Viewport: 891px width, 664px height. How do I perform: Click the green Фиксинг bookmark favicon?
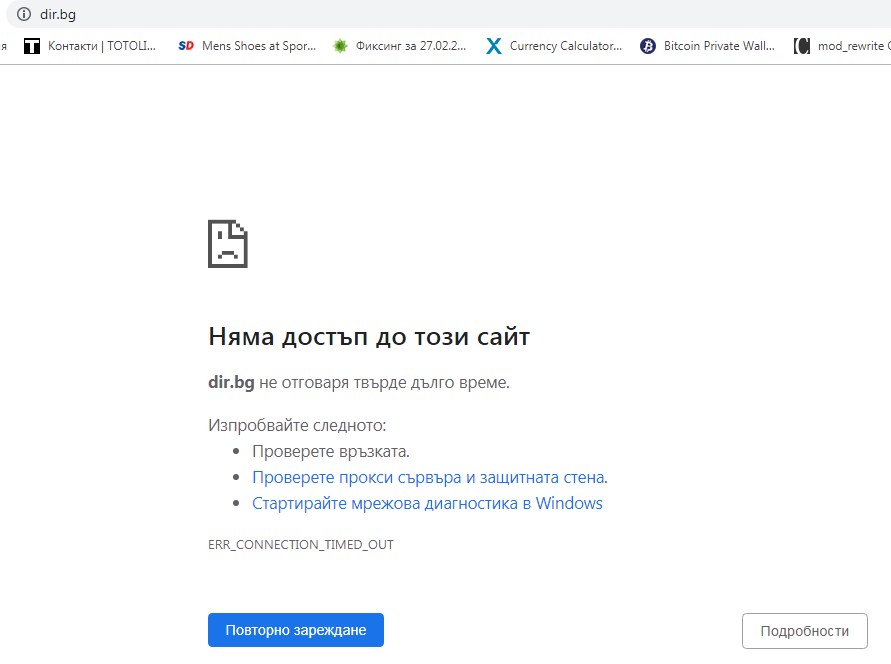pos(340,46)
